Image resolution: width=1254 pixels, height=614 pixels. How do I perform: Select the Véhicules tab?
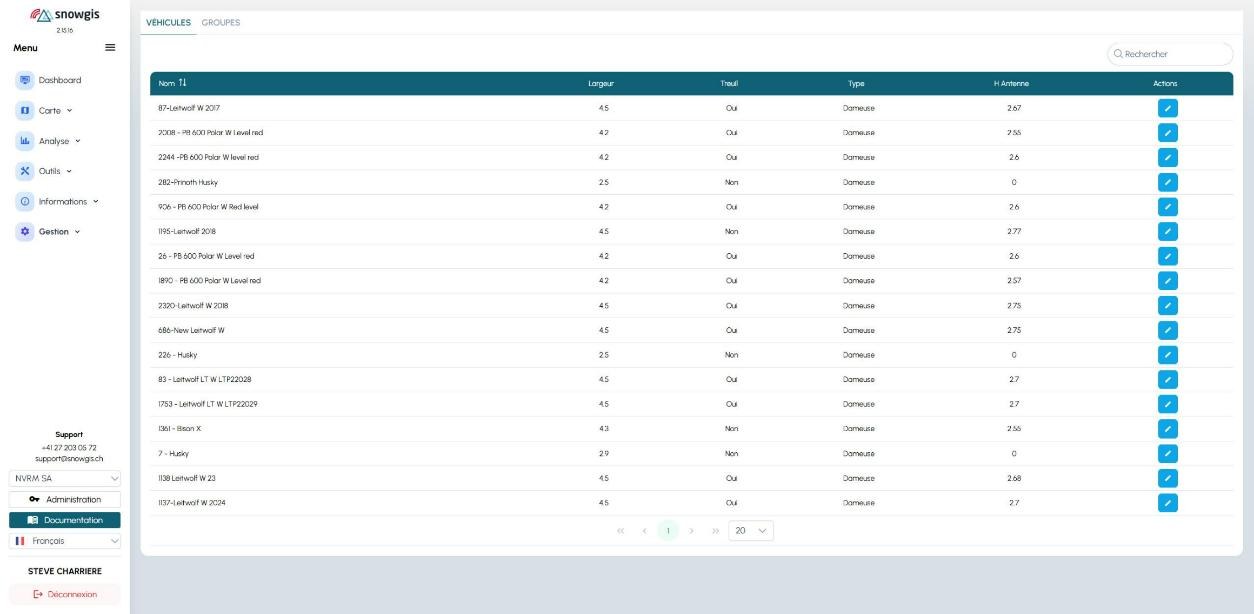coord(168,22)
